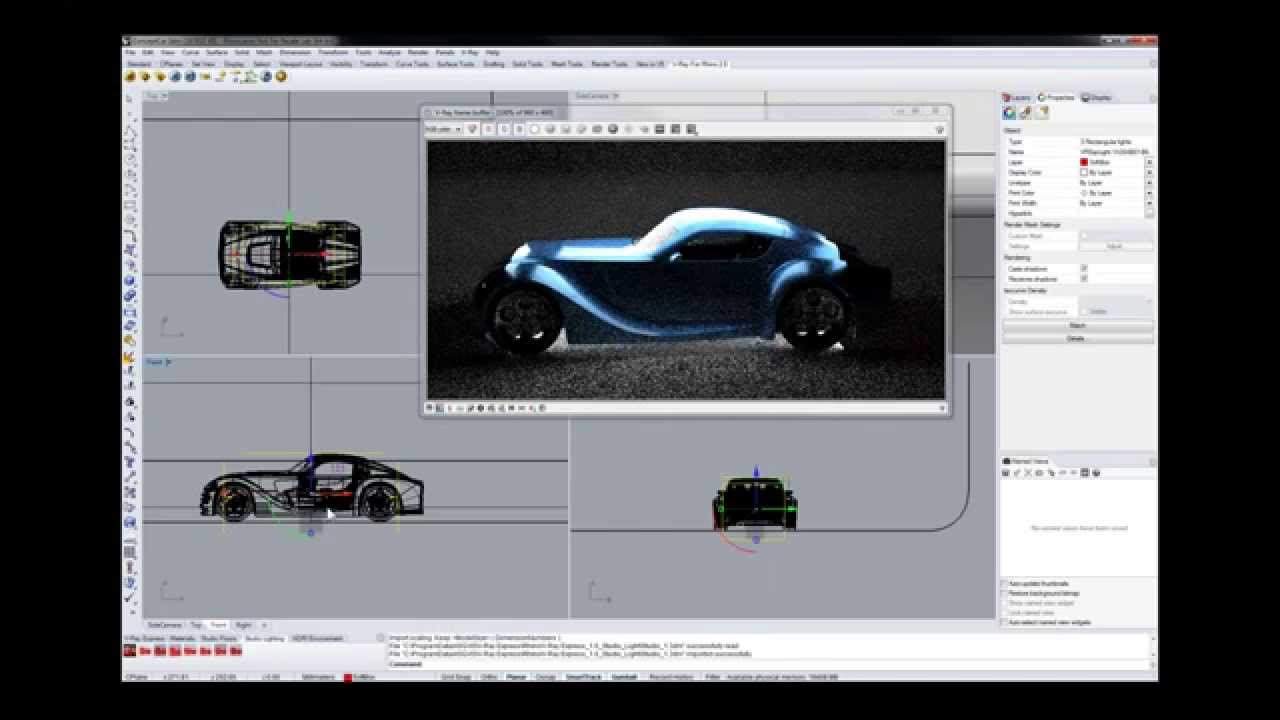Viewport: 1280px width, 720px height.
Task: Open SideCamera viewport title menu arrow
Action: pos(616,96)
